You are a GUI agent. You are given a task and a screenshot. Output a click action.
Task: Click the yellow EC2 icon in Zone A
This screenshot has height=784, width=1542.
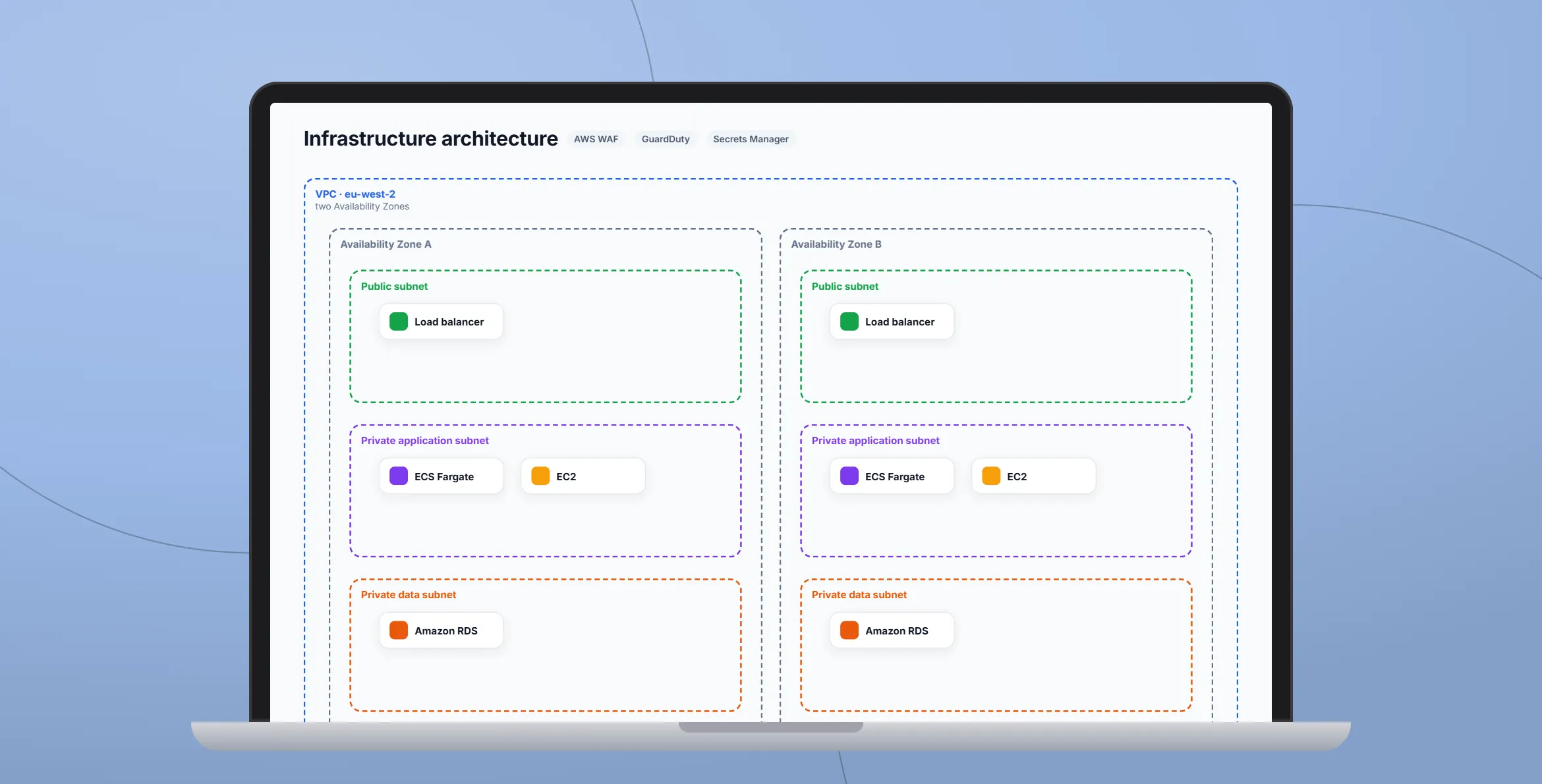pyautogui.click(x=540, y=476)
